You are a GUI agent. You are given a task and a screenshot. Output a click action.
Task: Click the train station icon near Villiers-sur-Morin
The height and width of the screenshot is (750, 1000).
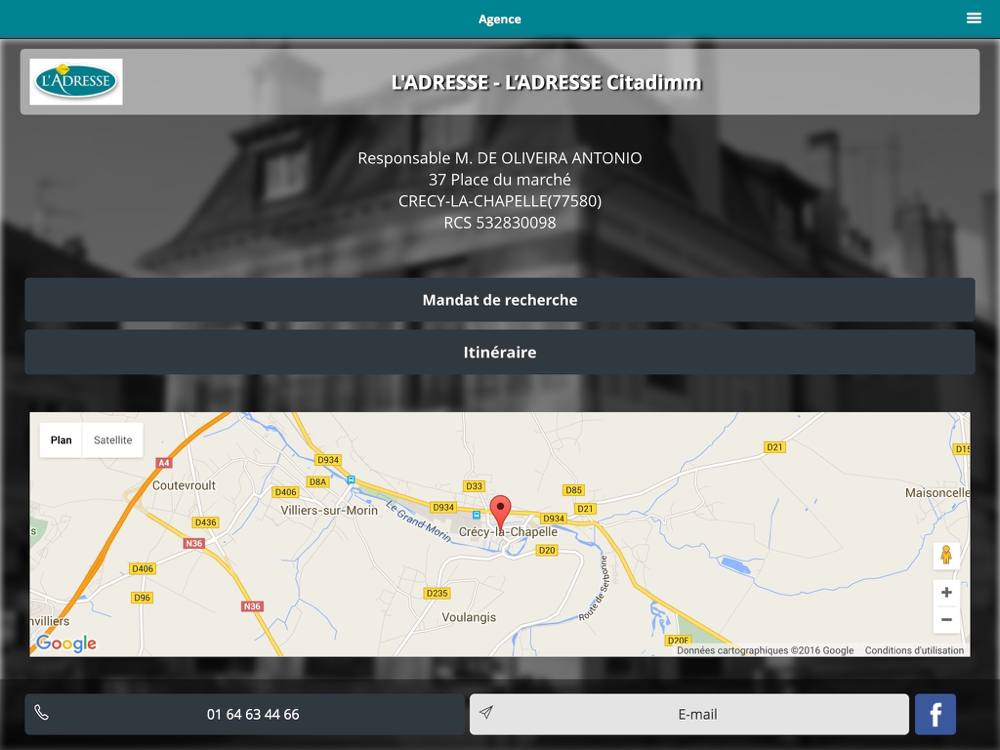351,480
